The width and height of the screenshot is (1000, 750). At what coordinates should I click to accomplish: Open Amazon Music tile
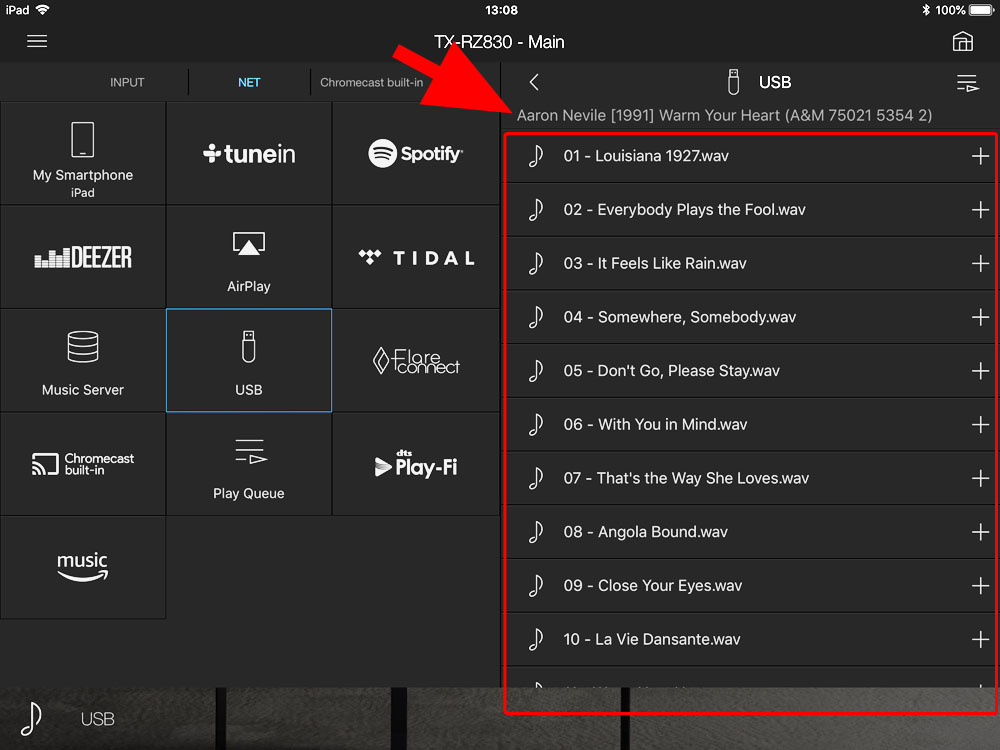83,567
